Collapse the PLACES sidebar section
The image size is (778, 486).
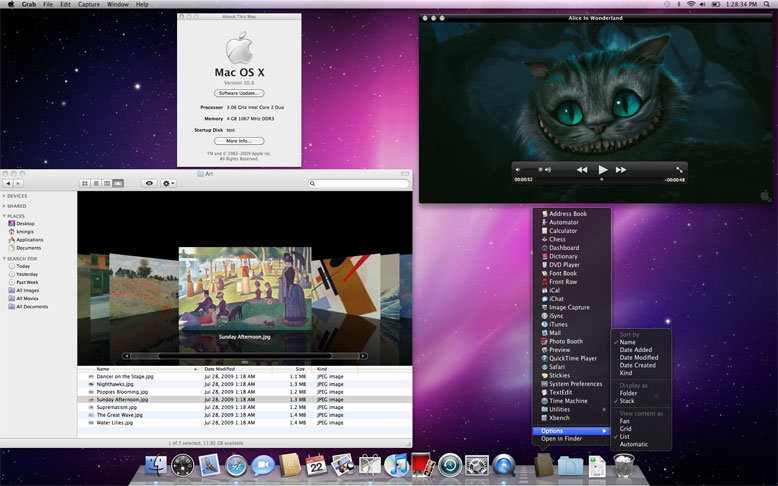(x=4, y=216)
